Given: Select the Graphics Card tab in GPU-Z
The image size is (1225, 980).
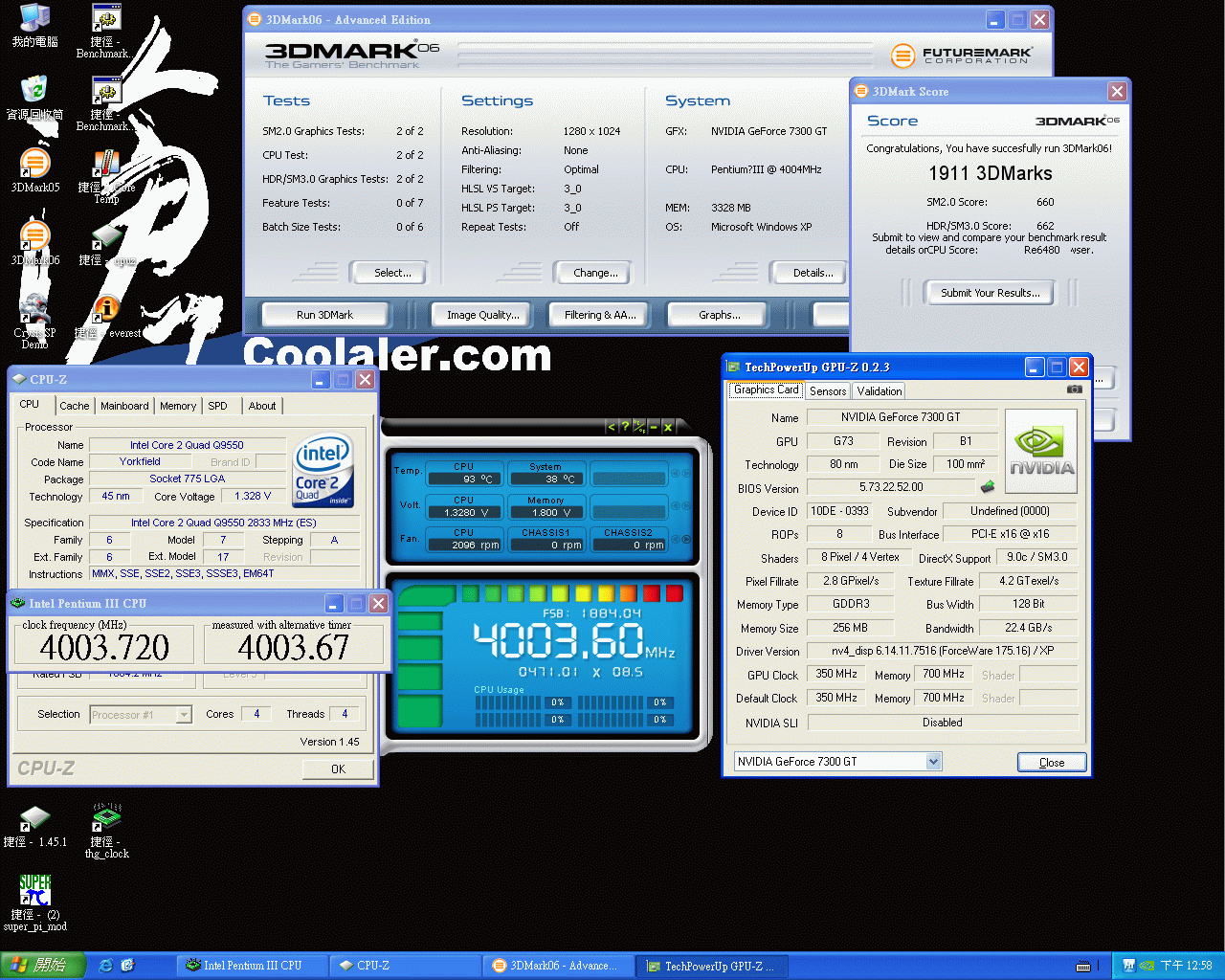Looking at the screenshot, I should click(x=766, y=390).
